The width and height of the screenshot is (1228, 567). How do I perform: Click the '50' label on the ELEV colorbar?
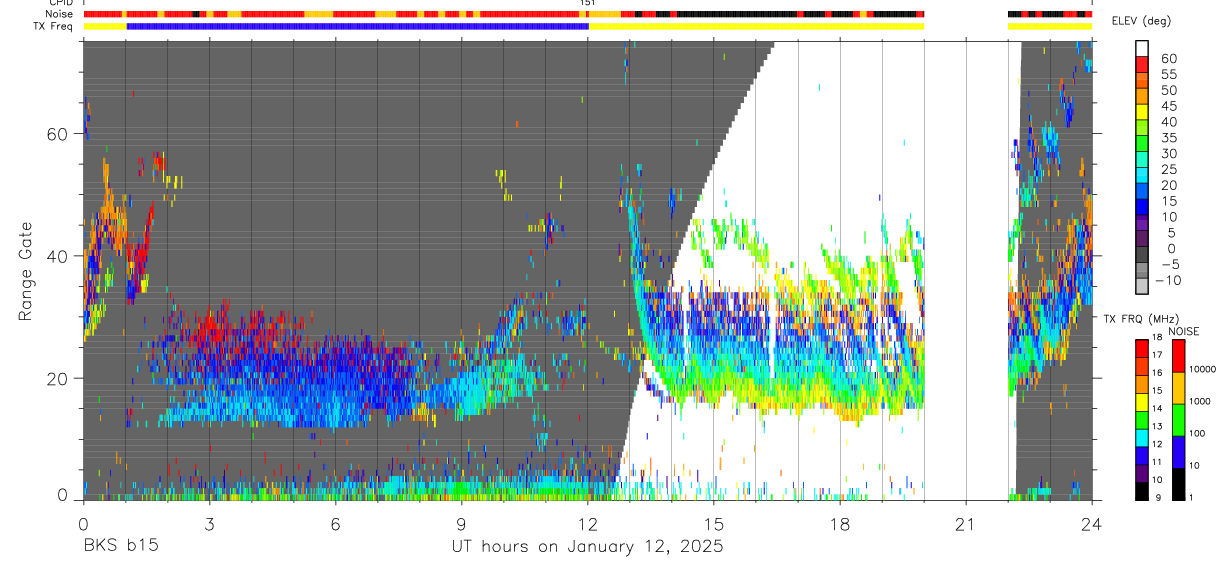[x=1169, y=90]
